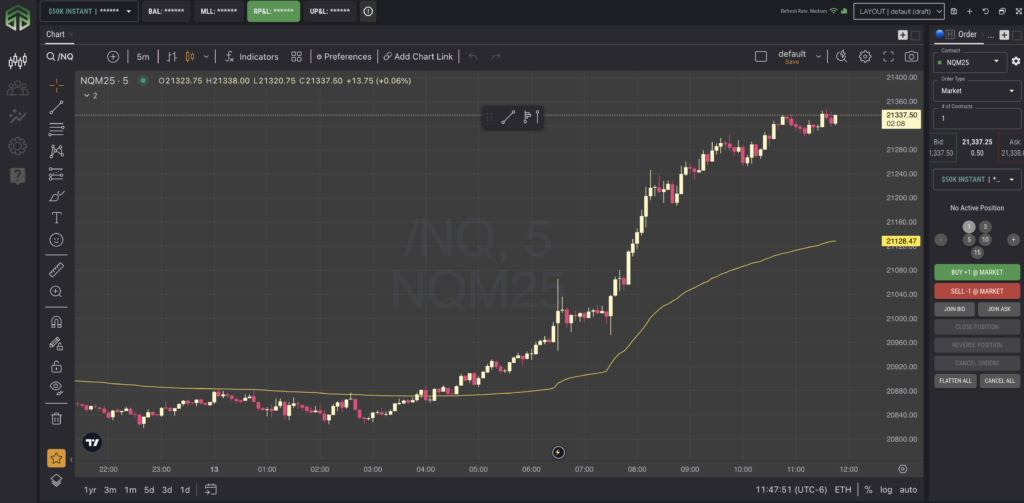Open the quick search lightning magnifier icon

[x=842, y=57]
